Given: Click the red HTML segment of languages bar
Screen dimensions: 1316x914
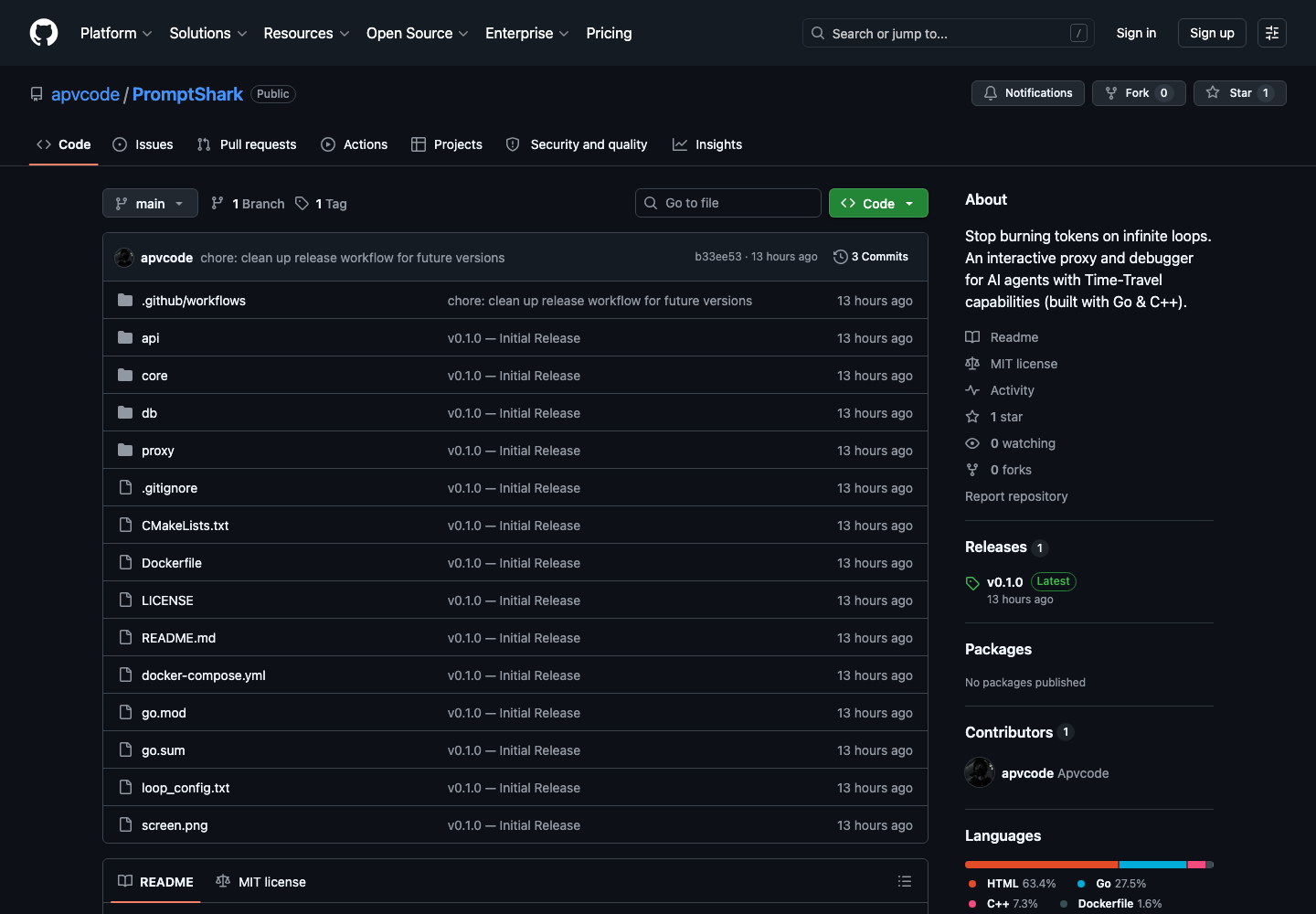Looking at the screenshot, I should [1041, 864].
